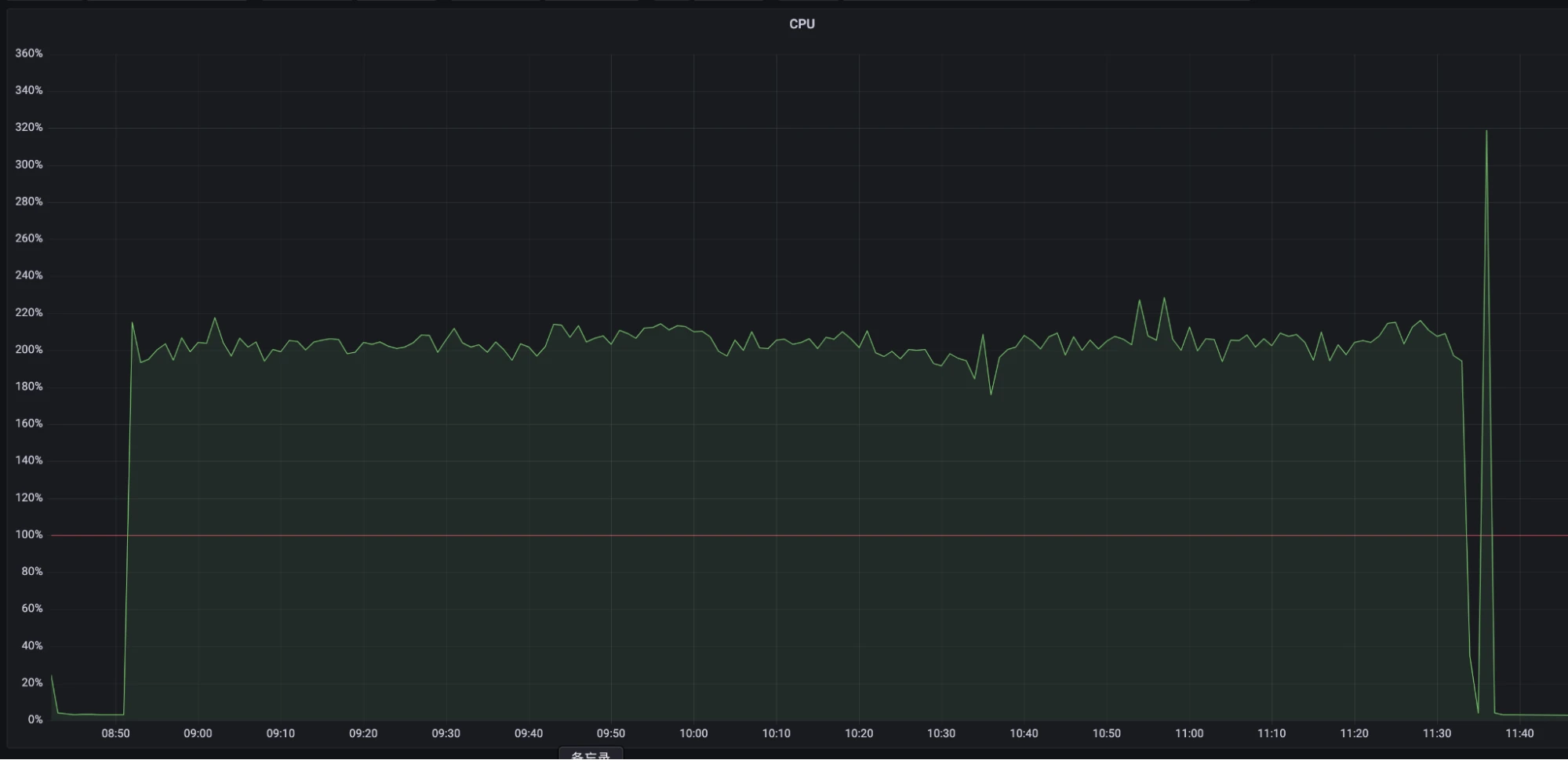The image size is (1568, 760).
Task: Click the highest CPU peak just before 11:00
Action: click(x=1164, y=298)
